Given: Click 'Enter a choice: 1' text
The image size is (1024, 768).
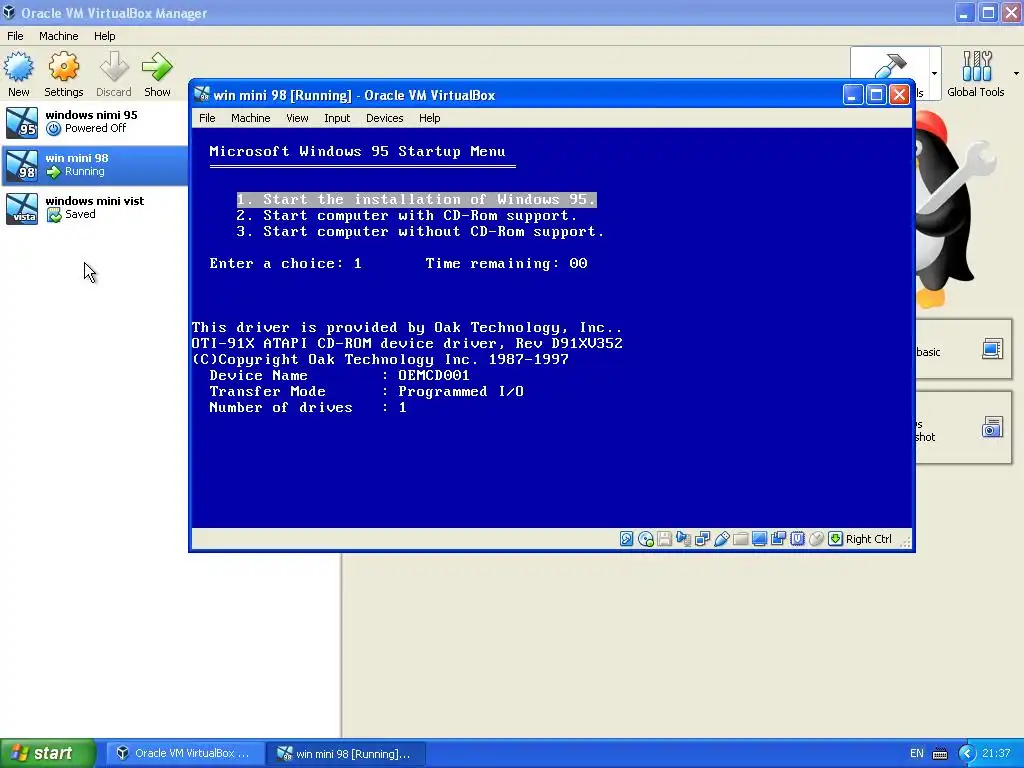Looking at the screenshot, I should tap(285, 263).
